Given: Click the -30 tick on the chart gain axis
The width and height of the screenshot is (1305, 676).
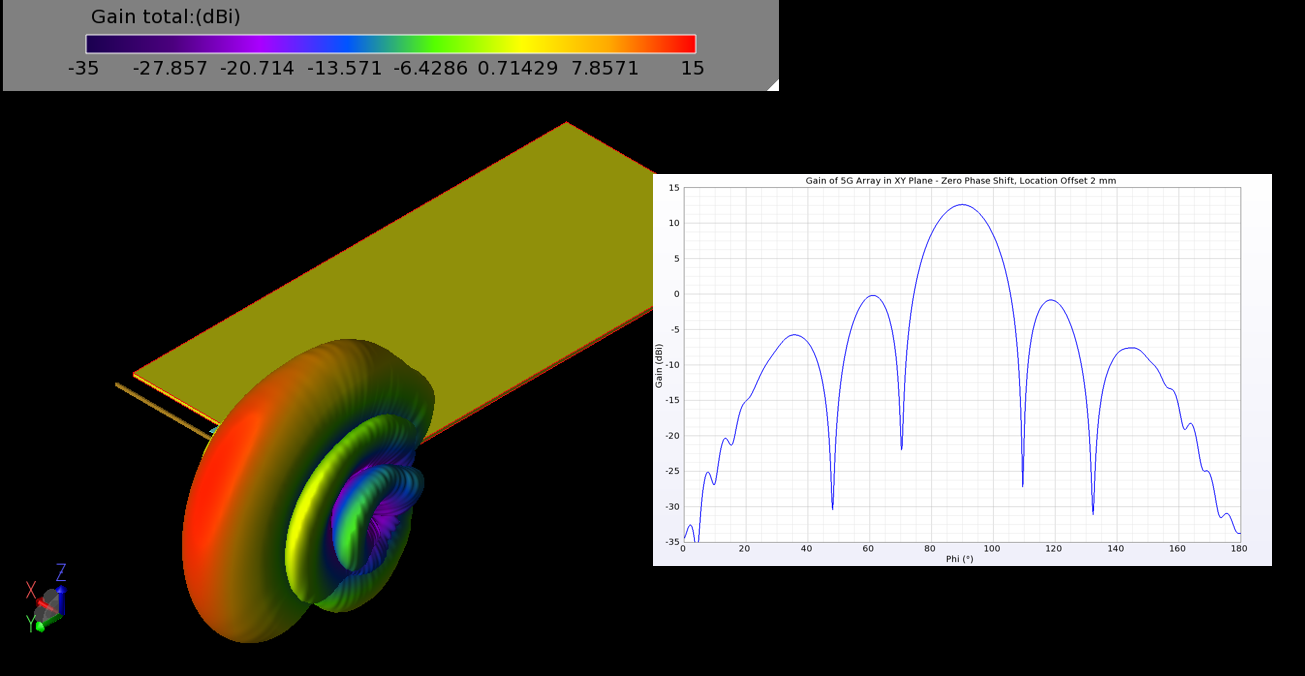Looking at the screenshot, I should coord(672,506).
